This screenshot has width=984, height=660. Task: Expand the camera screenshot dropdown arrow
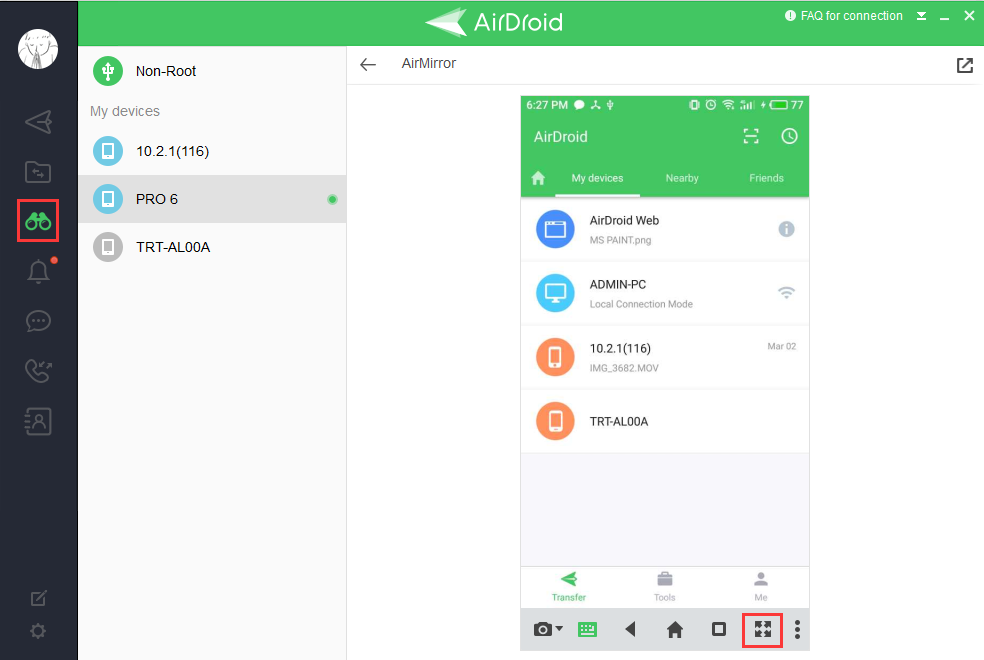click(559, 628)
